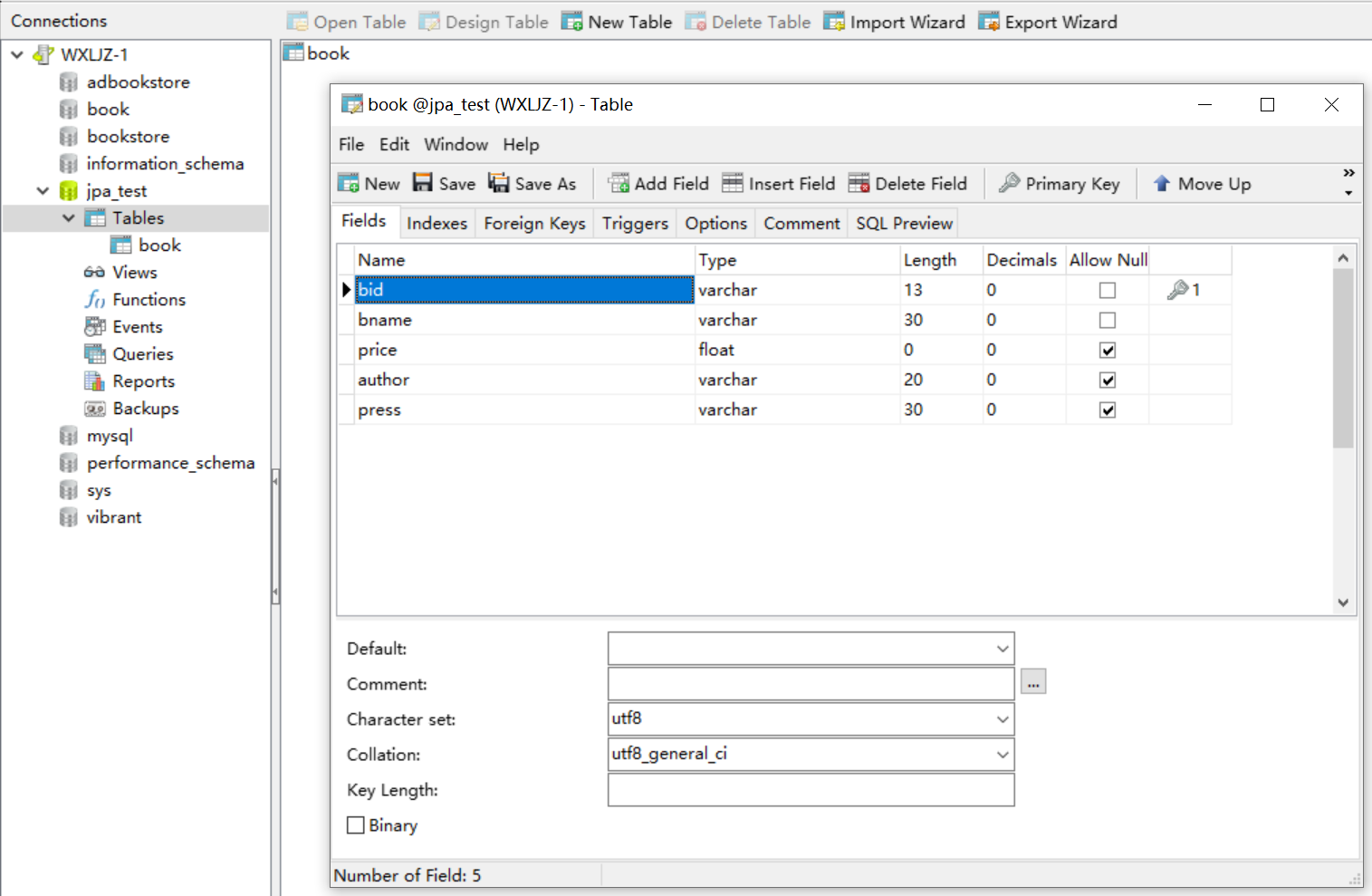Screen dimensions: 1372x896
Task: Click the Backups icon in the tree
Action: tap(95, 409)
